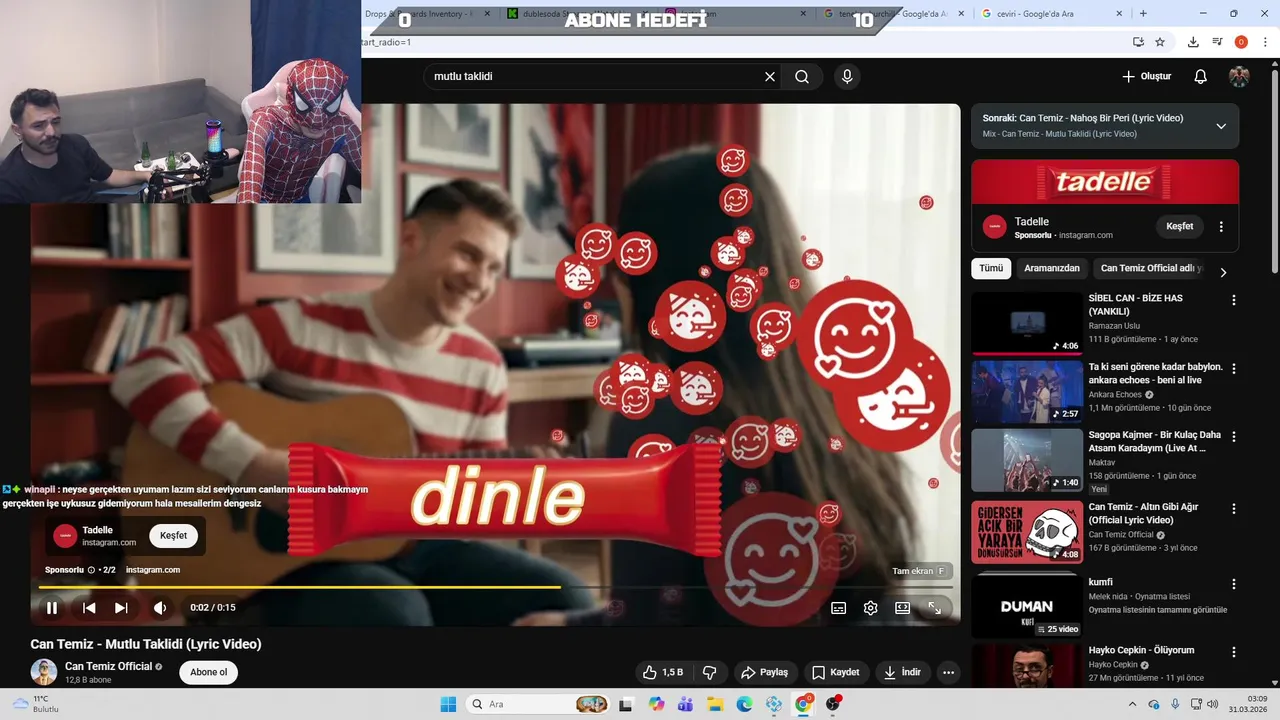1280x720 pixels.
Task: Like the video with thumbs up
Action: pyautogui.click(x=663, y=673)
